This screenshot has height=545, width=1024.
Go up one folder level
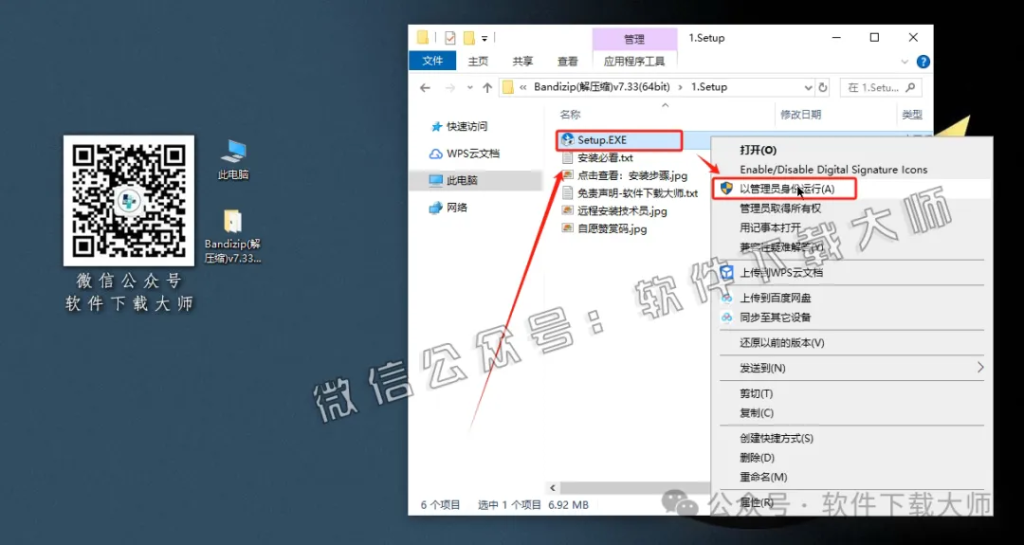click(x=487, y=87)
